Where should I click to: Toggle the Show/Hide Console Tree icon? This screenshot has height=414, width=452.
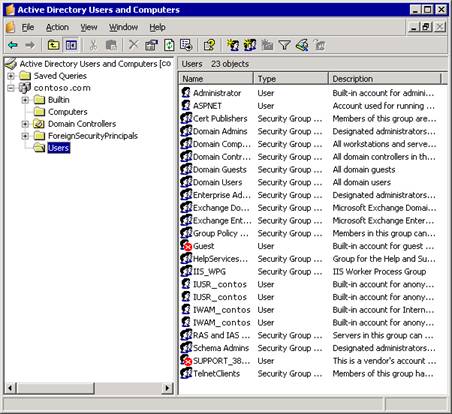click(x=71, y=45)
